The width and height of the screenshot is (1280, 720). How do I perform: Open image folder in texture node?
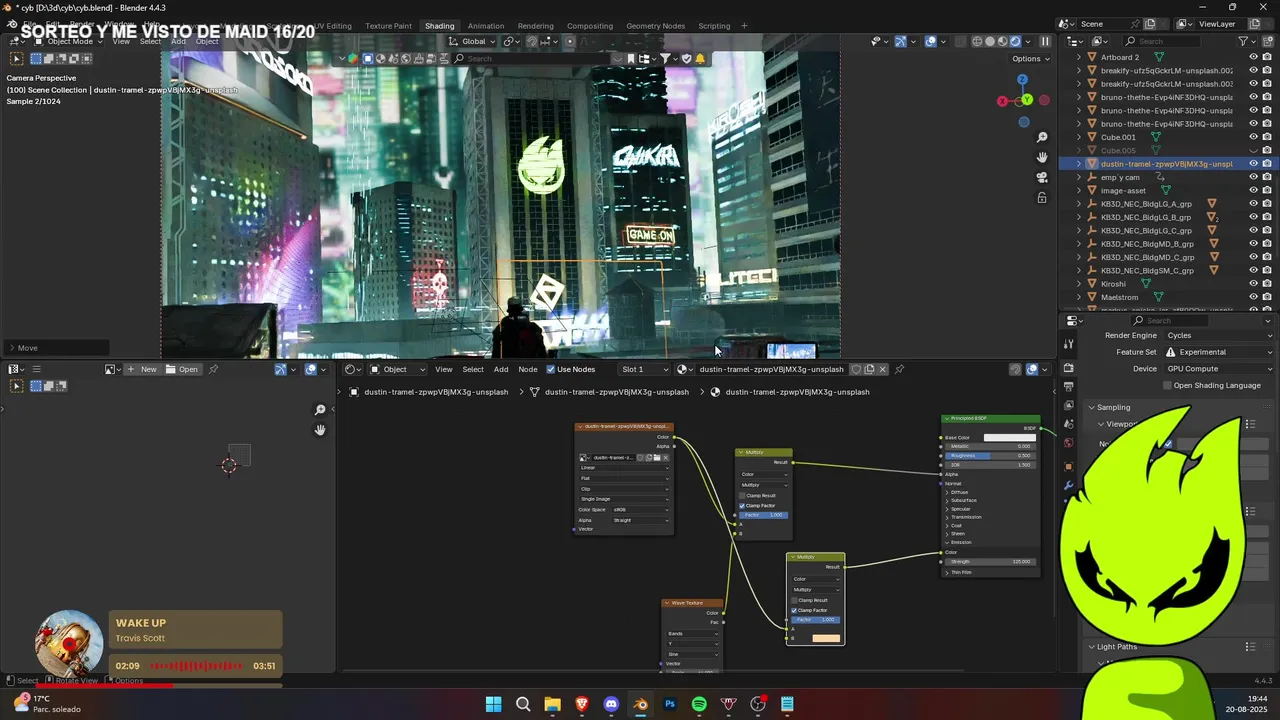(657, 457)
